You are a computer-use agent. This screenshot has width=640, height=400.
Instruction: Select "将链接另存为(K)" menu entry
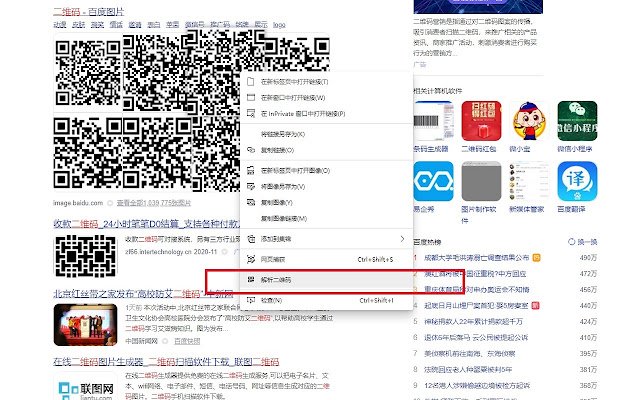pos(327,134)
